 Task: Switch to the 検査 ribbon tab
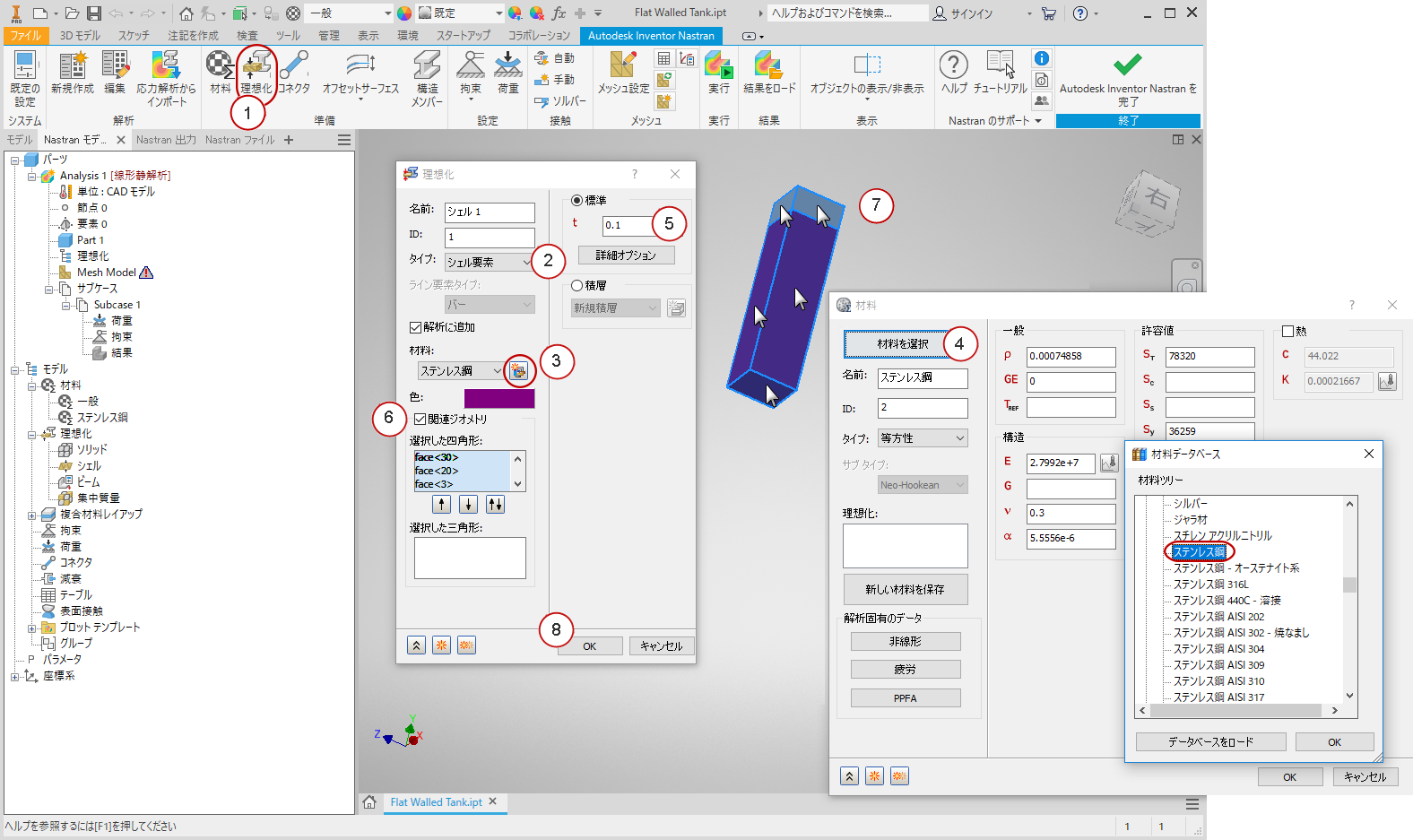247,36
